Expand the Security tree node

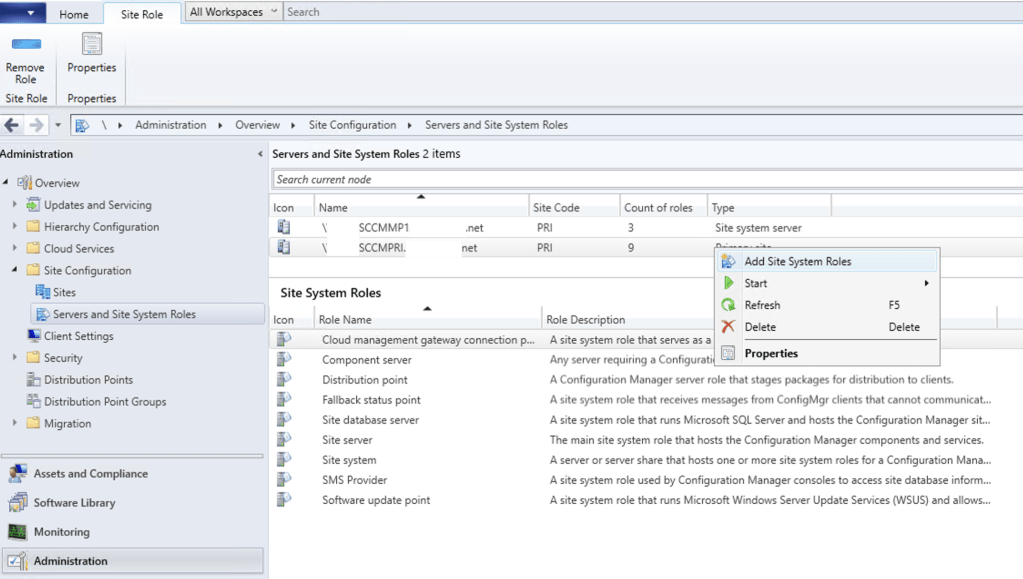click(15, 358)
